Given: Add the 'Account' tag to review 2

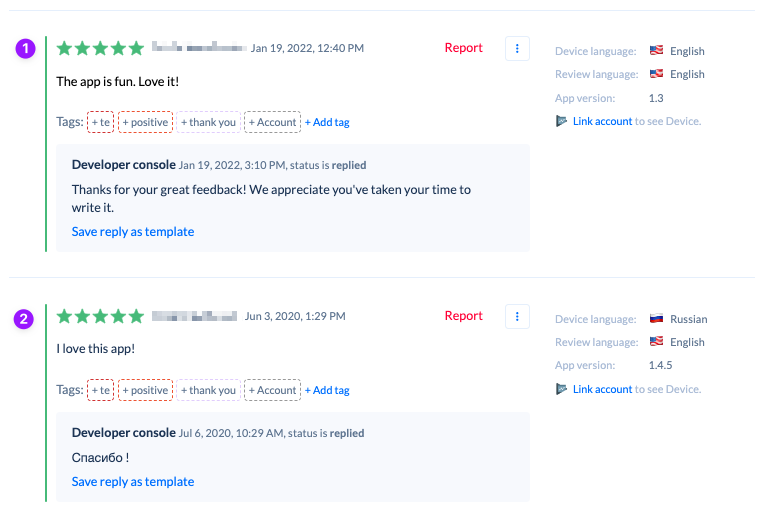Looking at the screenshot, I should pos(272,390).
